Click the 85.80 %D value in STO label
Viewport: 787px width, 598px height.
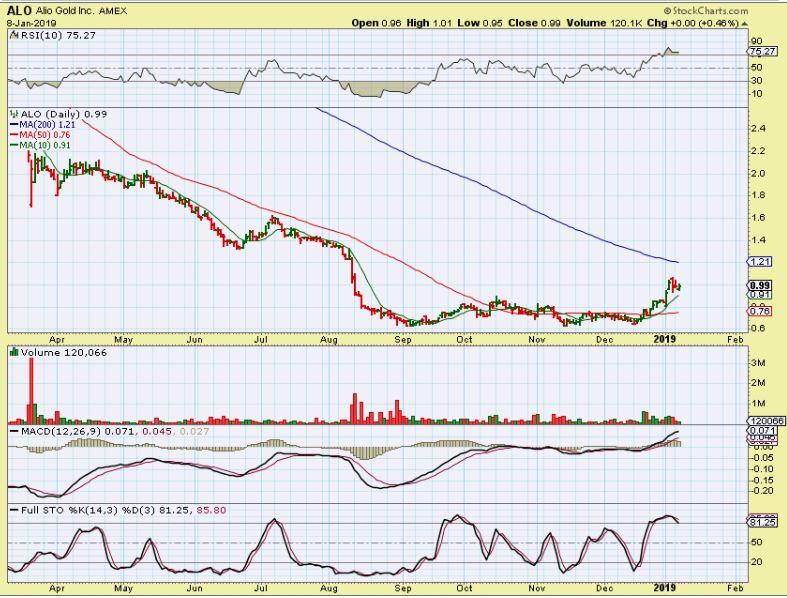(x=211, y=510)
